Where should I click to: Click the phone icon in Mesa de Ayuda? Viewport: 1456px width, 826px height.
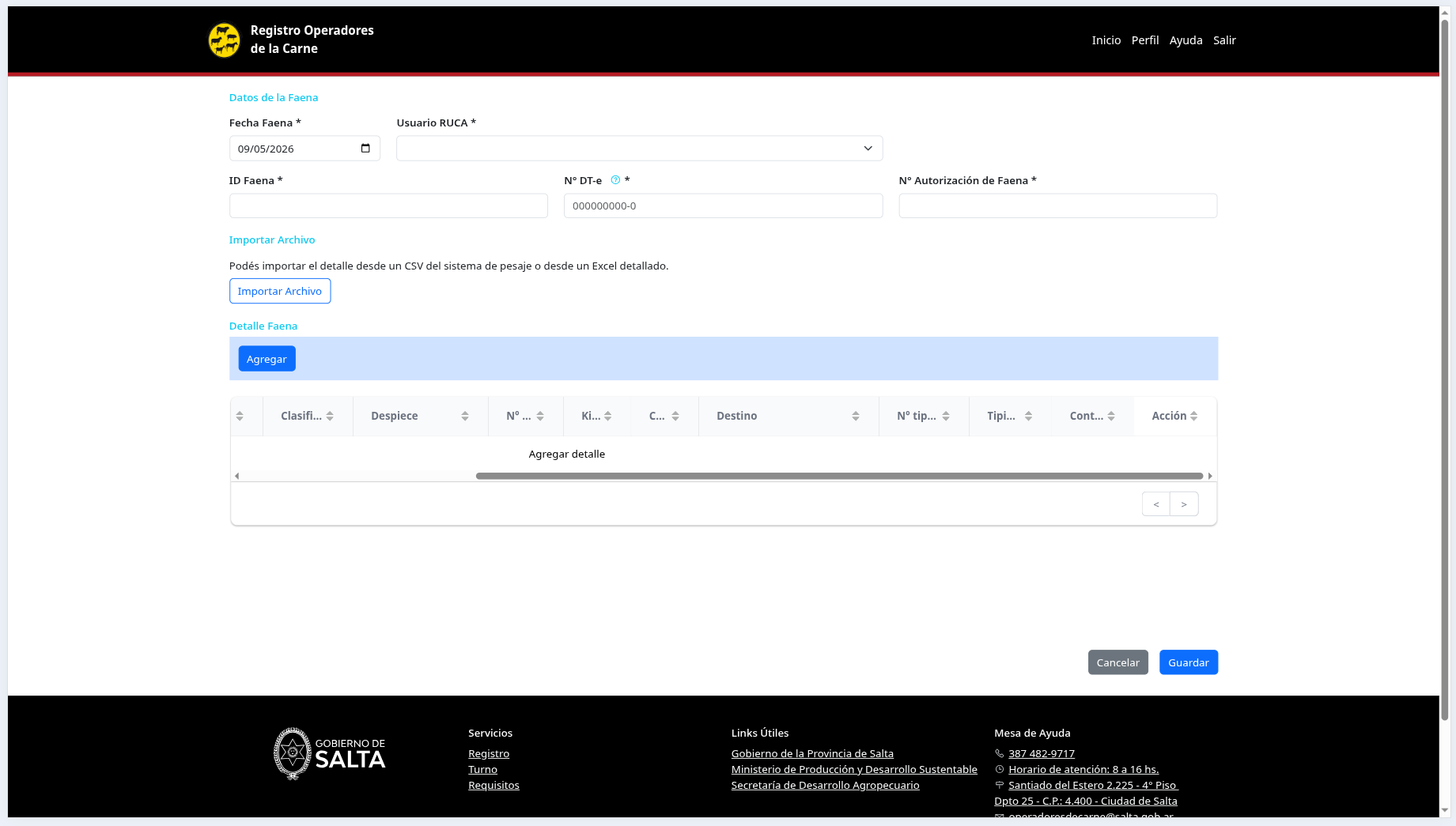(1000, 754)
